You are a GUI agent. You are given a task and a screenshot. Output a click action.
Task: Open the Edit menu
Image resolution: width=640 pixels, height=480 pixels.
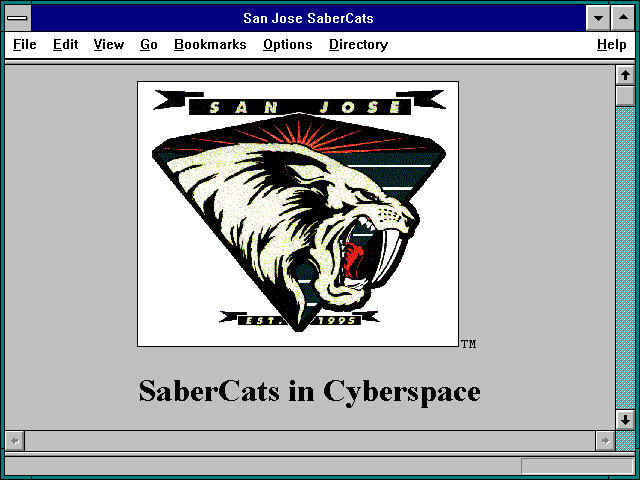pos(65,44)
